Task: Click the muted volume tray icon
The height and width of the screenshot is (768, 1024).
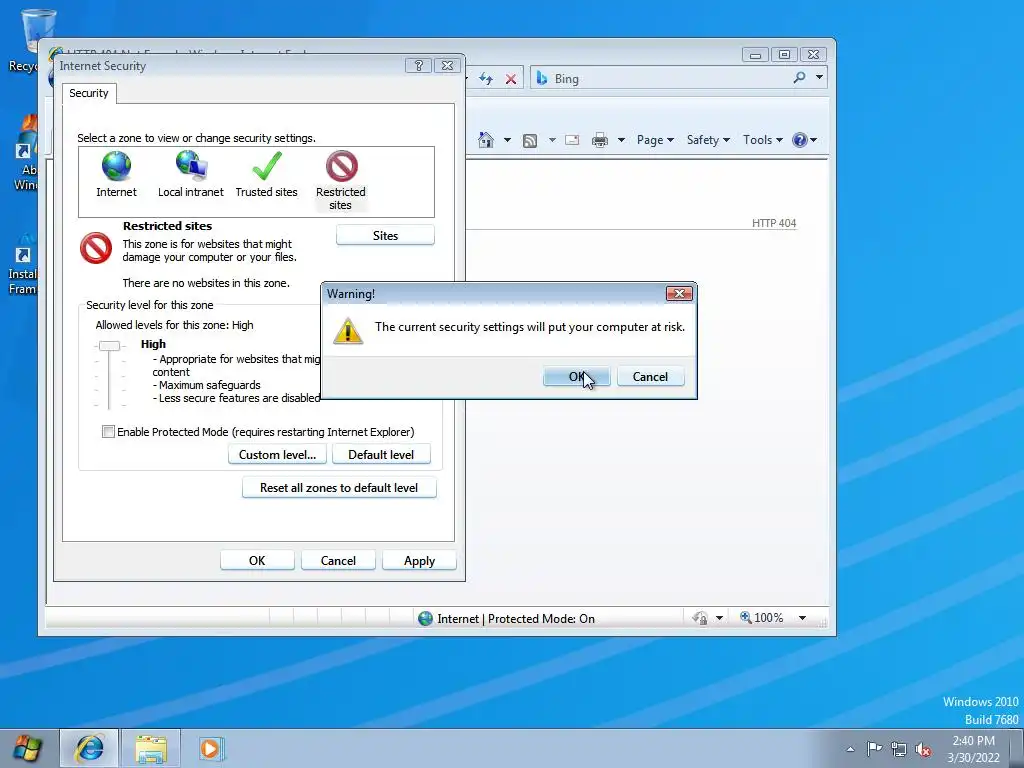Action: tap(923, 749)
